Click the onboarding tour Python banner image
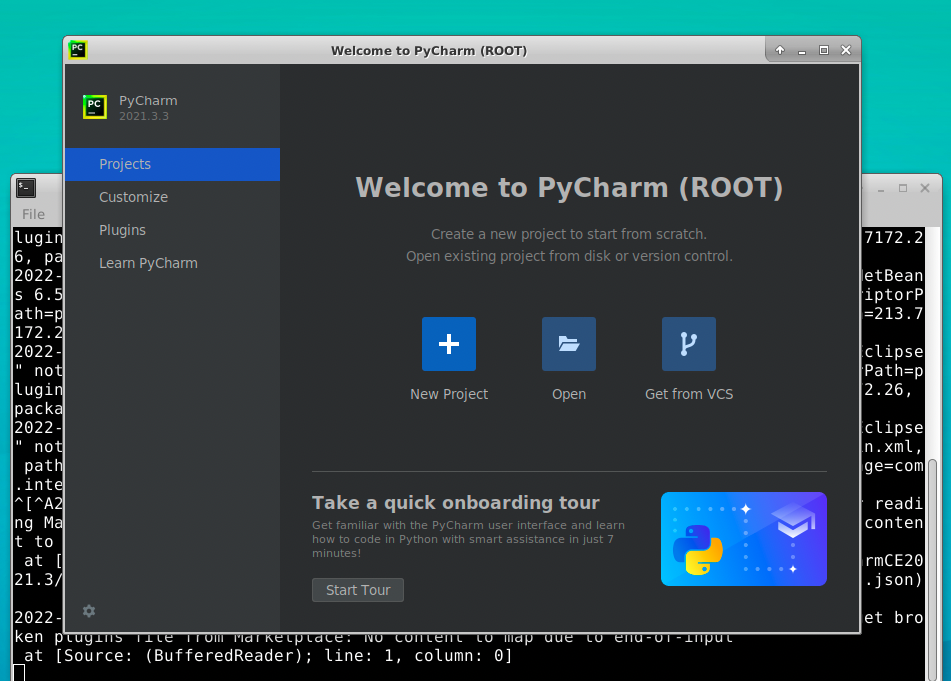Image resolution: width=951 pixels, height=681 pixels. click(744, 539)
